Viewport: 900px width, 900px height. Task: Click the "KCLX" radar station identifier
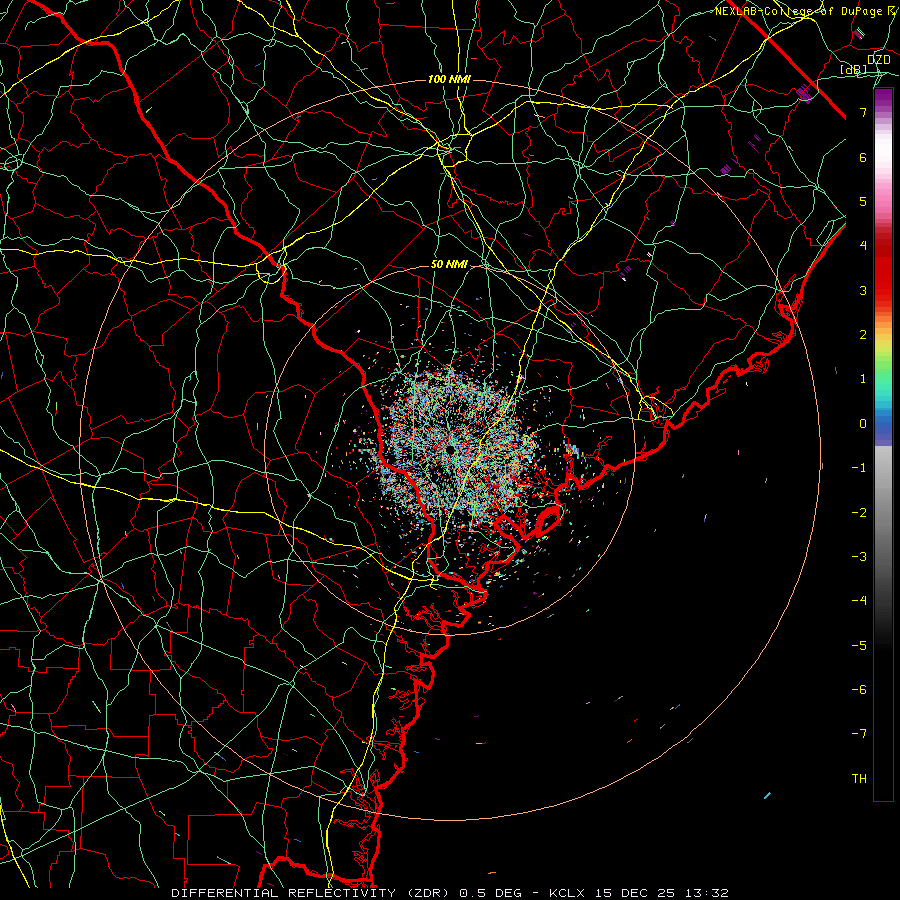tap(568, 893)
